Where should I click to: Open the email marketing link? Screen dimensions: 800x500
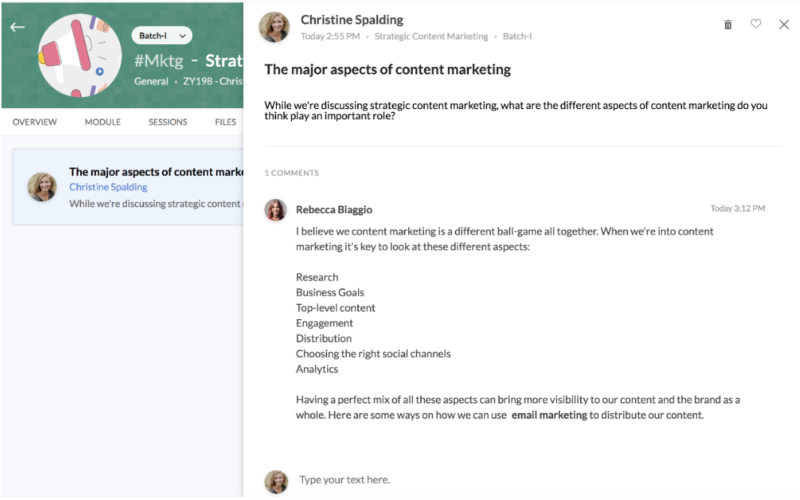click(x=549, y=416)
